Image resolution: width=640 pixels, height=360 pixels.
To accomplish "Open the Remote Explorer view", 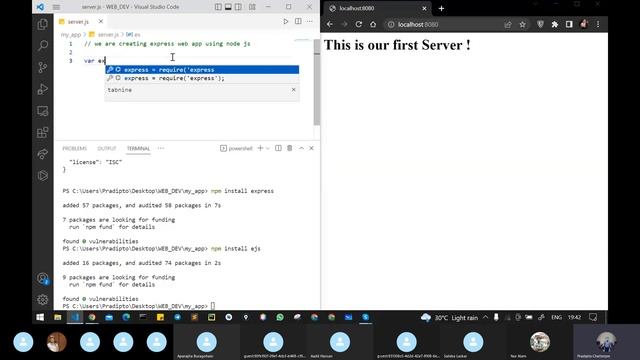I will pyautogui.click(x=42, y=111).
